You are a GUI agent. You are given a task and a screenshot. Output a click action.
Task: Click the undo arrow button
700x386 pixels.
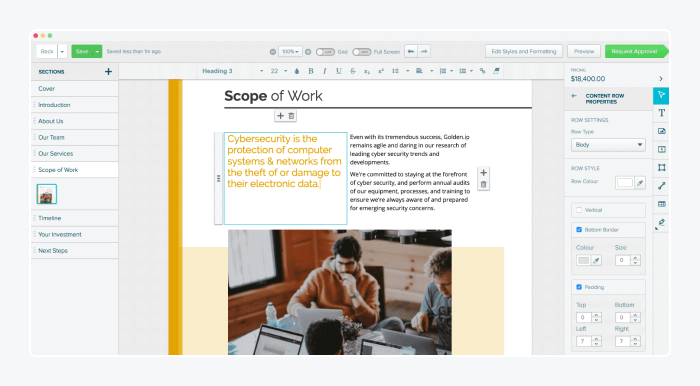pyautogui.click(x=411, y=51)
